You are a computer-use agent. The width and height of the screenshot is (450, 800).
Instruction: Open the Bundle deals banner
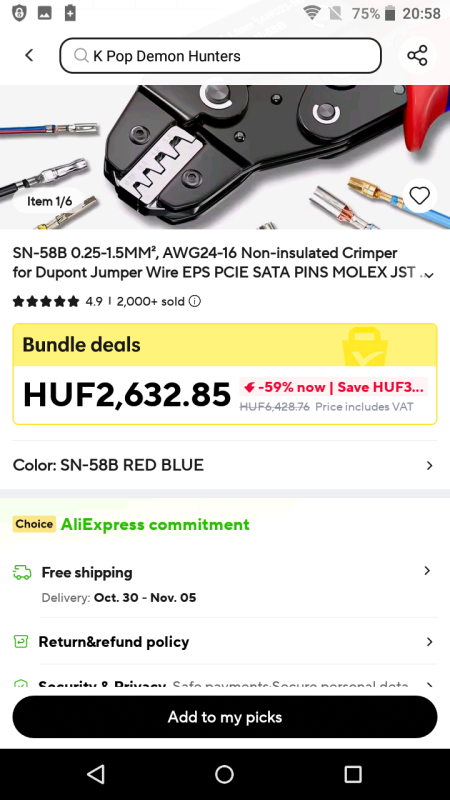tap(224, 345)
